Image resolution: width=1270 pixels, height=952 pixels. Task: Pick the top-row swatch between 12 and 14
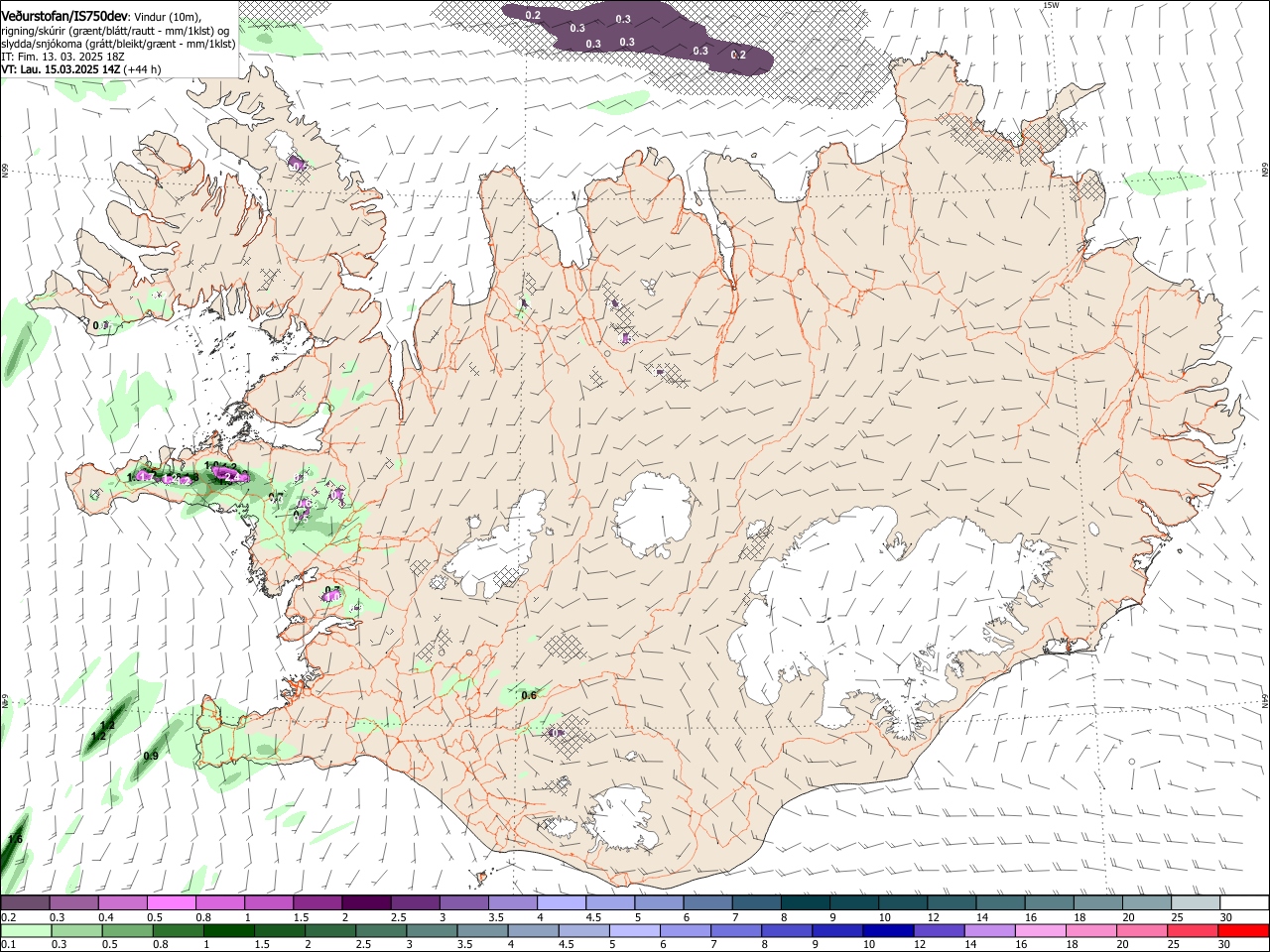952,903
